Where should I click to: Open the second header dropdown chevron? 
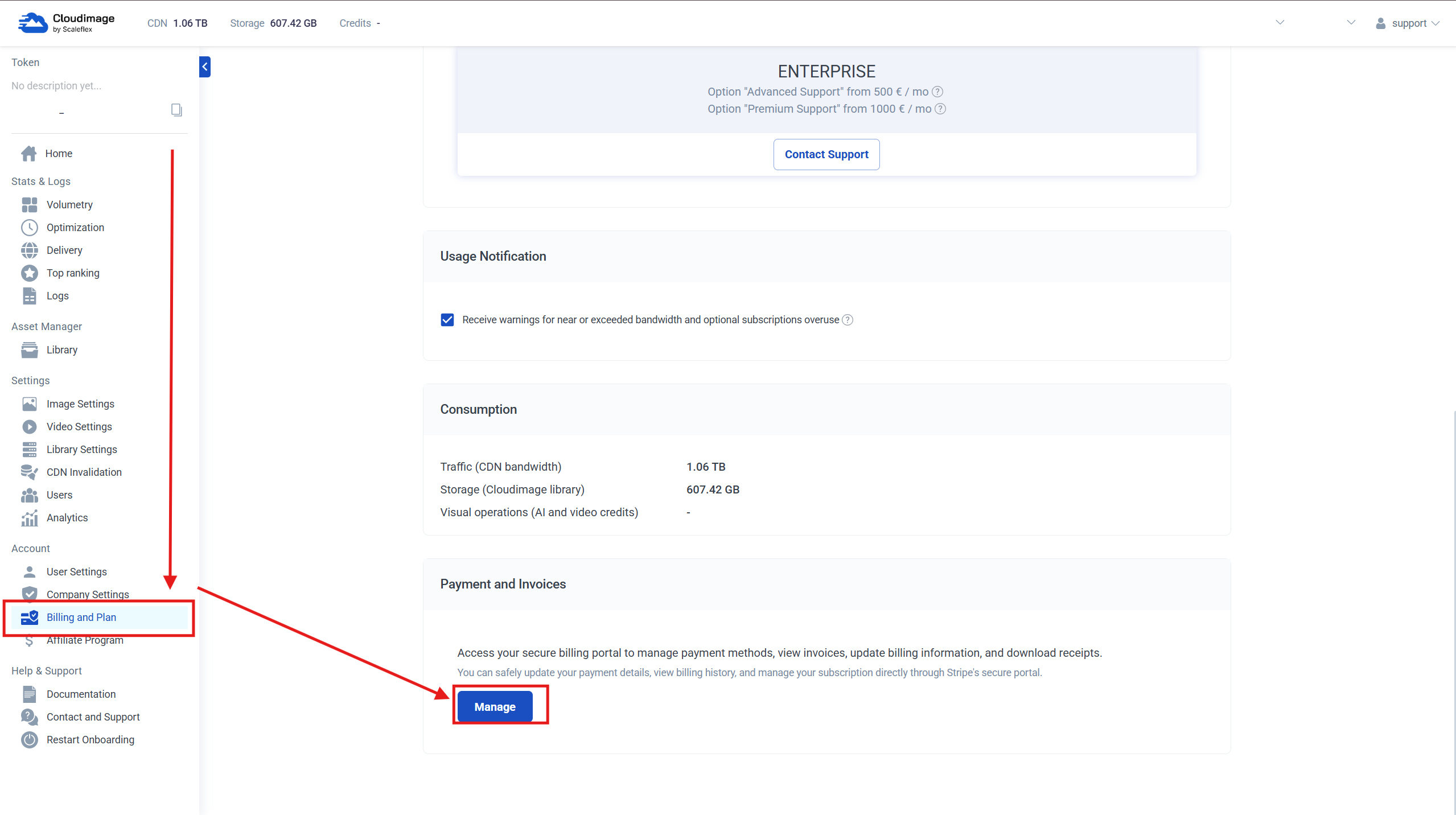click(1351, 23)
